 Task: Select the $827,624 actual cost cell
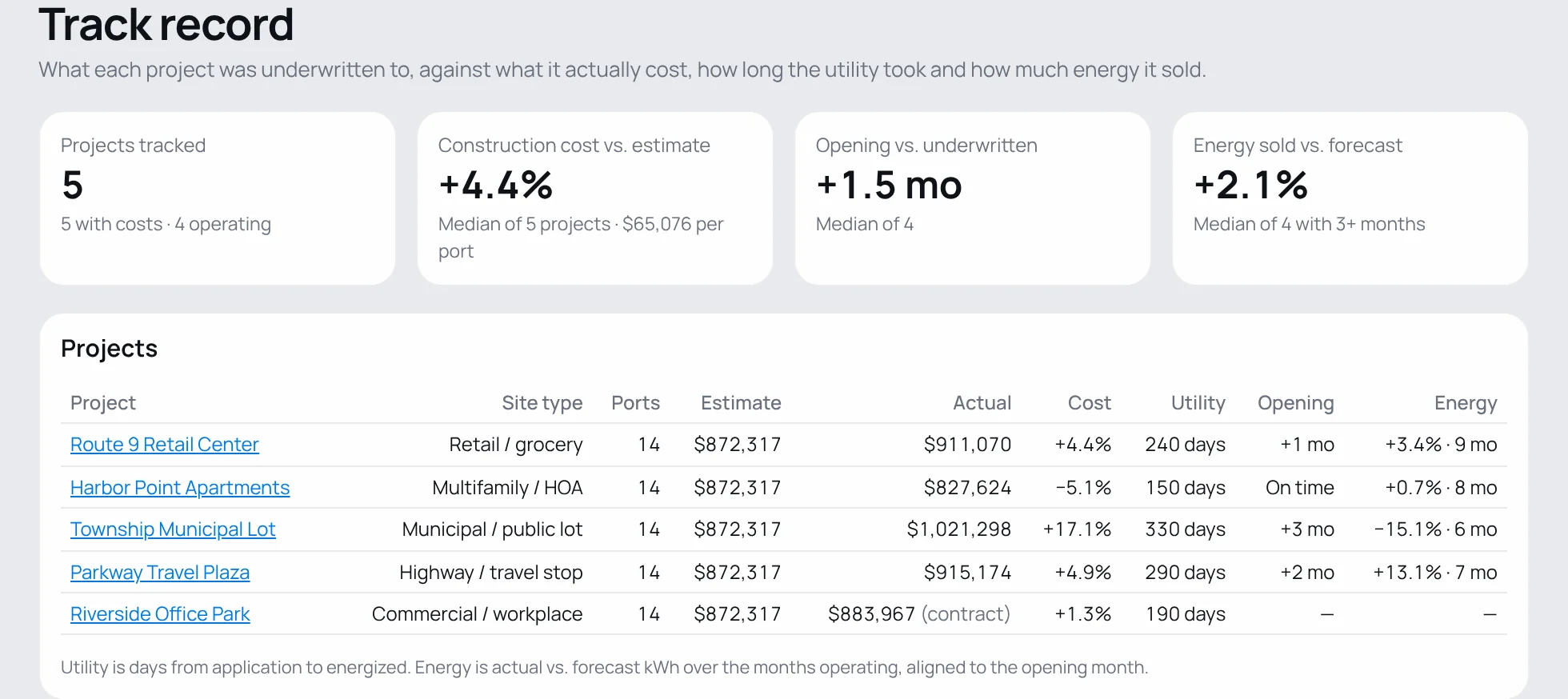pos(967,488)
